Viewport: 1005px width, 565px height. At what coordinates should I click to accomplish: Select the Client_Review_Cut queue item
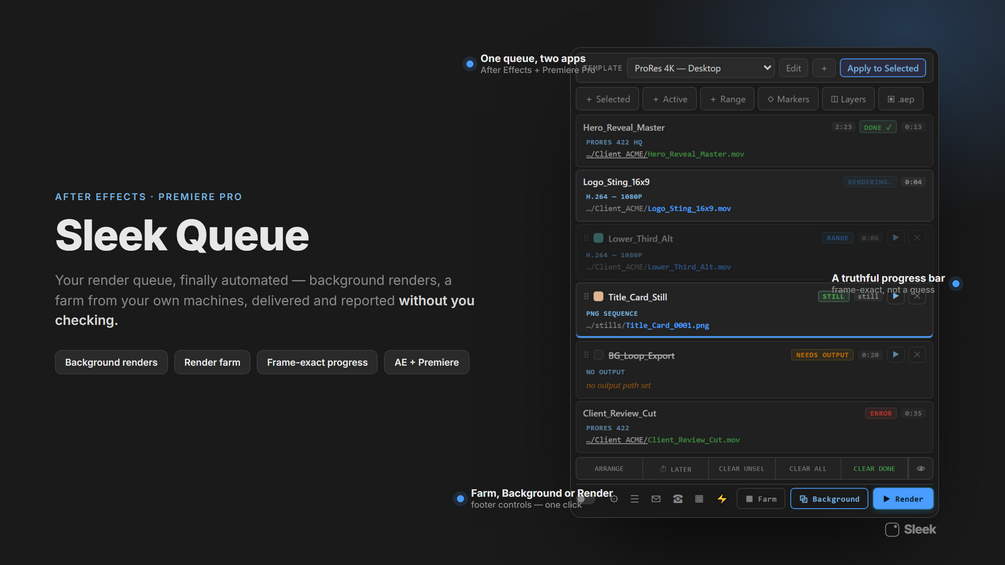coord(754,427)
